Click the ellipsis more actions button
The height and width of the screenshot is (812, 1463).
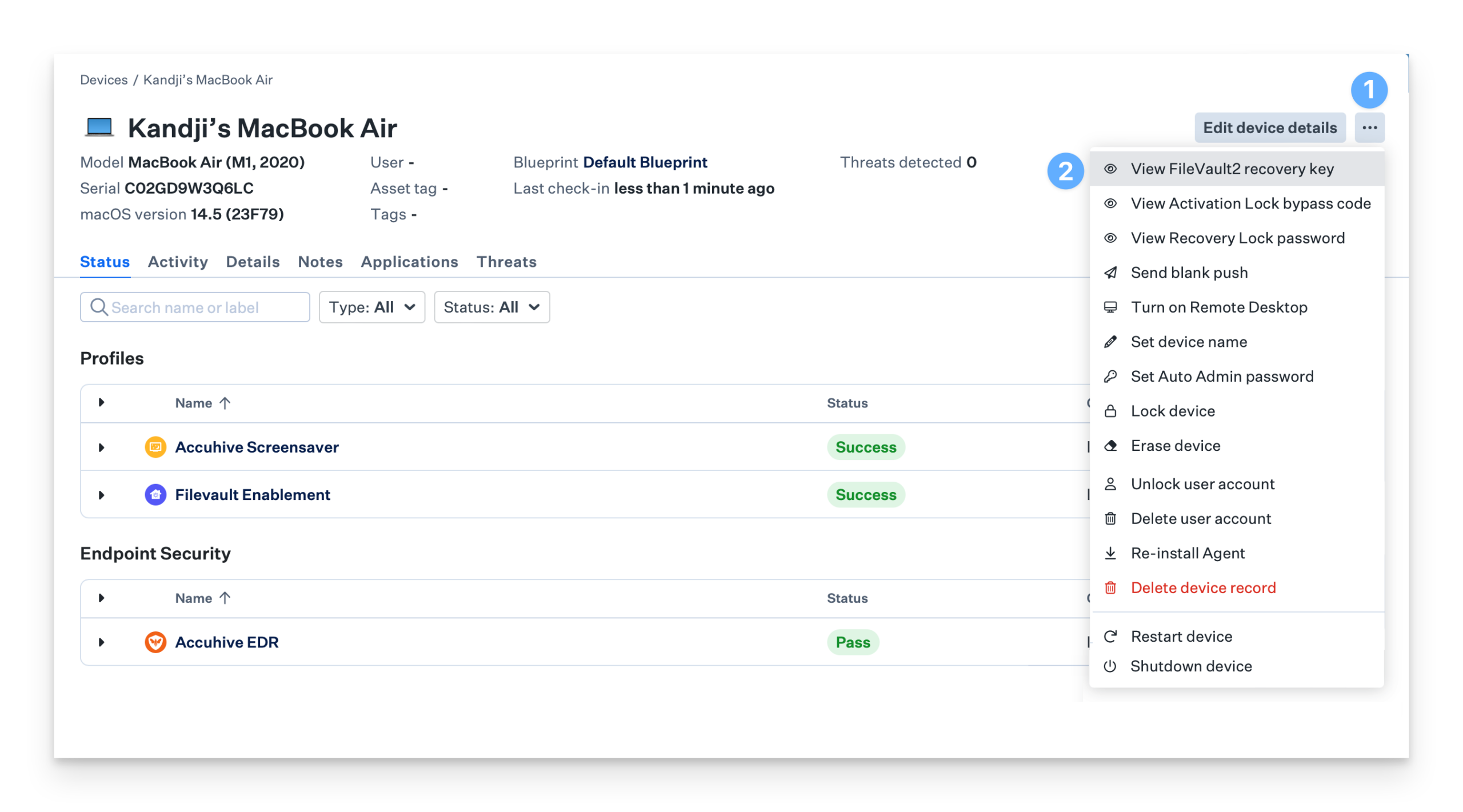pyautogui.click(x=1369, y=128)
